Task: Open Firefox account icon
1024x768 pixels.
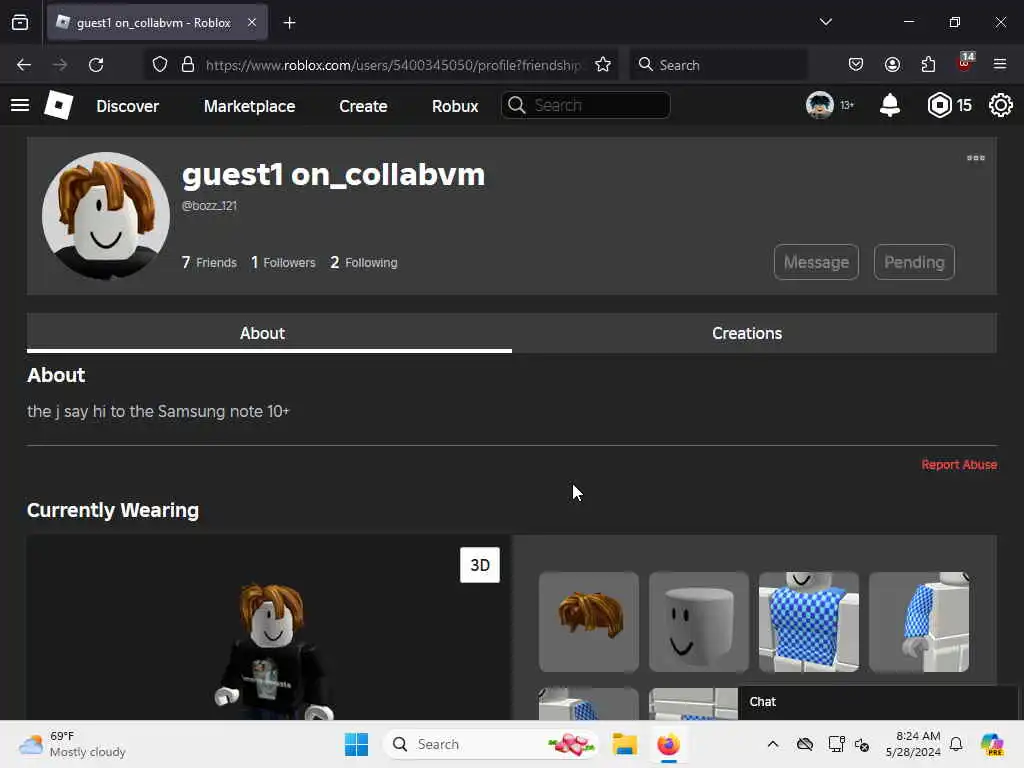Action: pyautogui.click(x=892, y=65)
